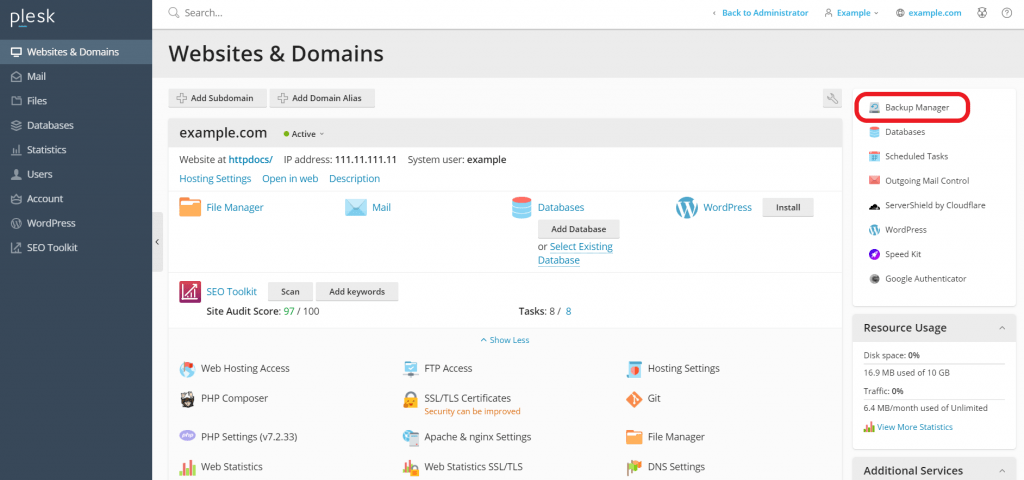Collapse the left navigation sidebar arrow
1024x480 pixels.
coord(157,242)
